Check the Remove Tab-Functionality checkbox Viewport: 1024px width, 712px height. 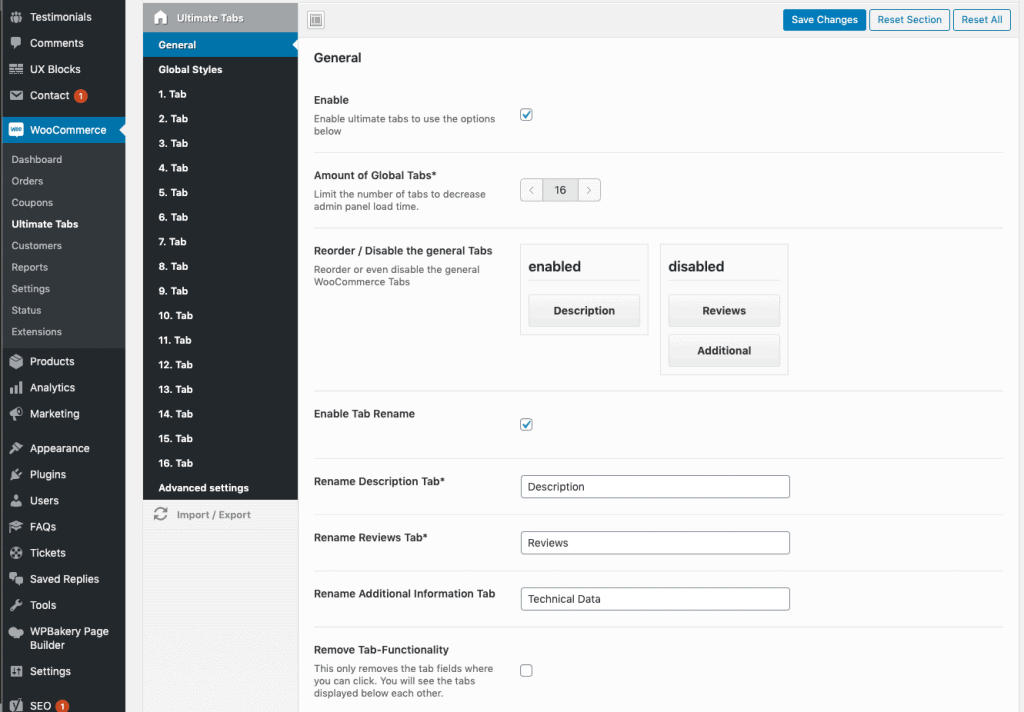point(526,670)
